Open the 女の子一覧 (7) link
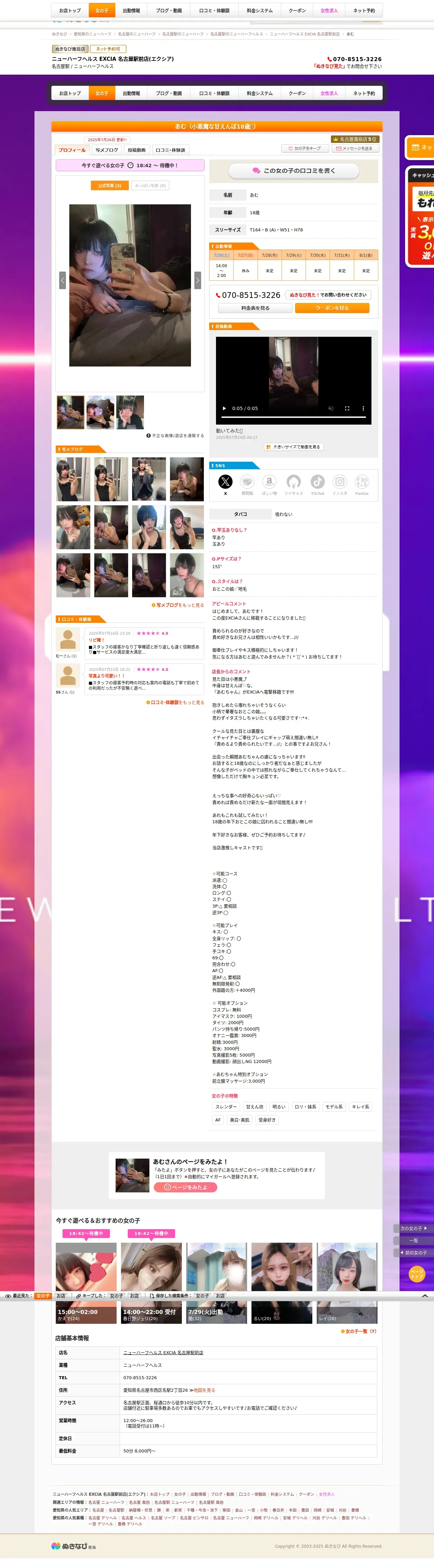The width and height of the screenshot is (434, 1568). tap(359, 1331)
